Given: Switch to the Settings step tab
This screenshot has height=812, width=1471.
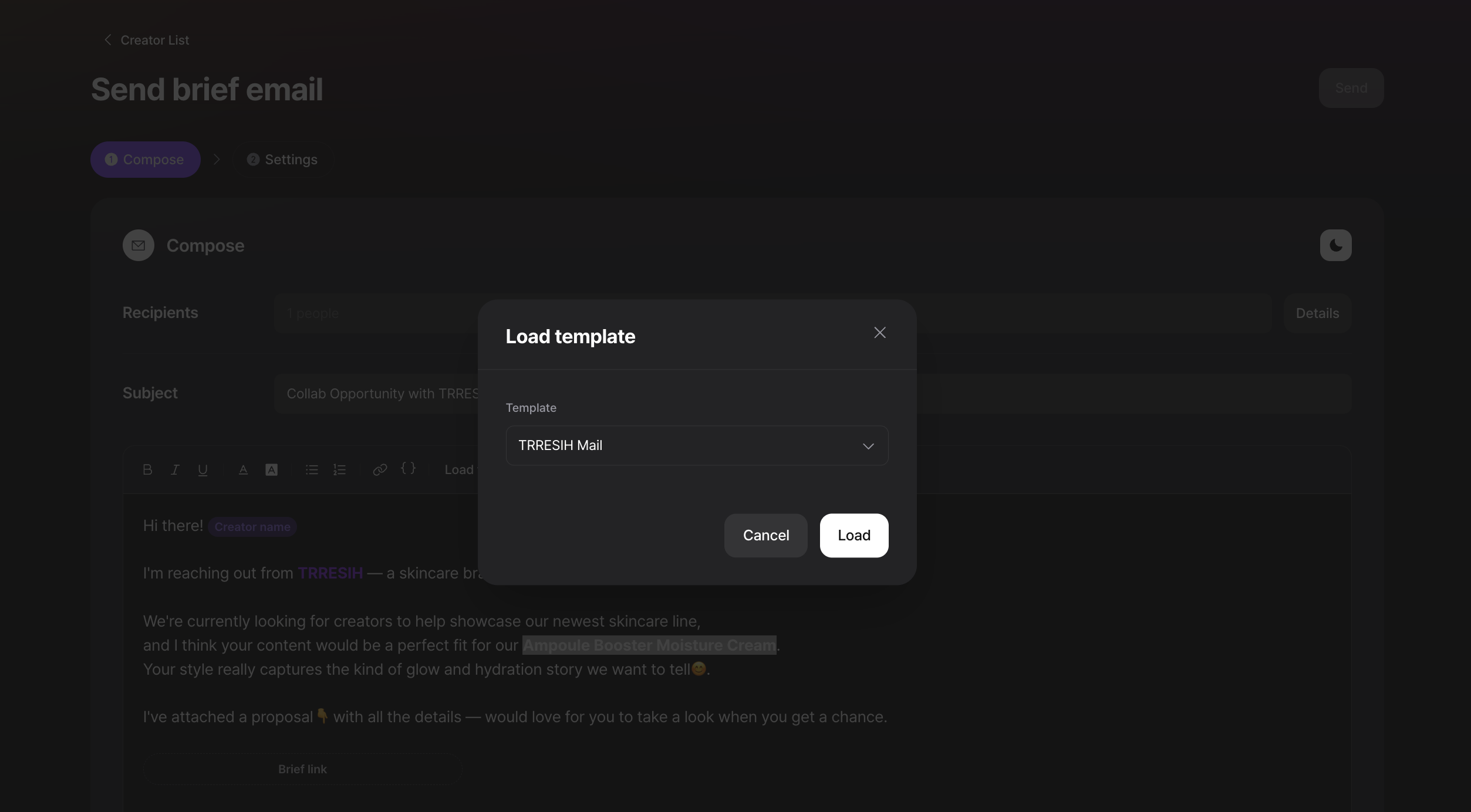Looking at the screenshot, I should click(x=283, y=160).
